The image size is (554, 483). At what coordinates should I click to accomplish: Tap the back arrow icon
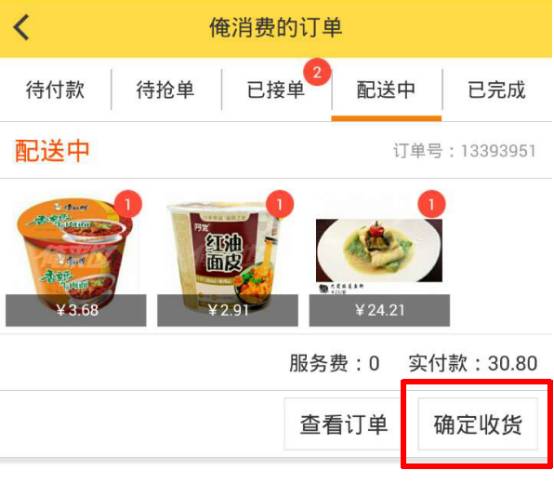21,27
